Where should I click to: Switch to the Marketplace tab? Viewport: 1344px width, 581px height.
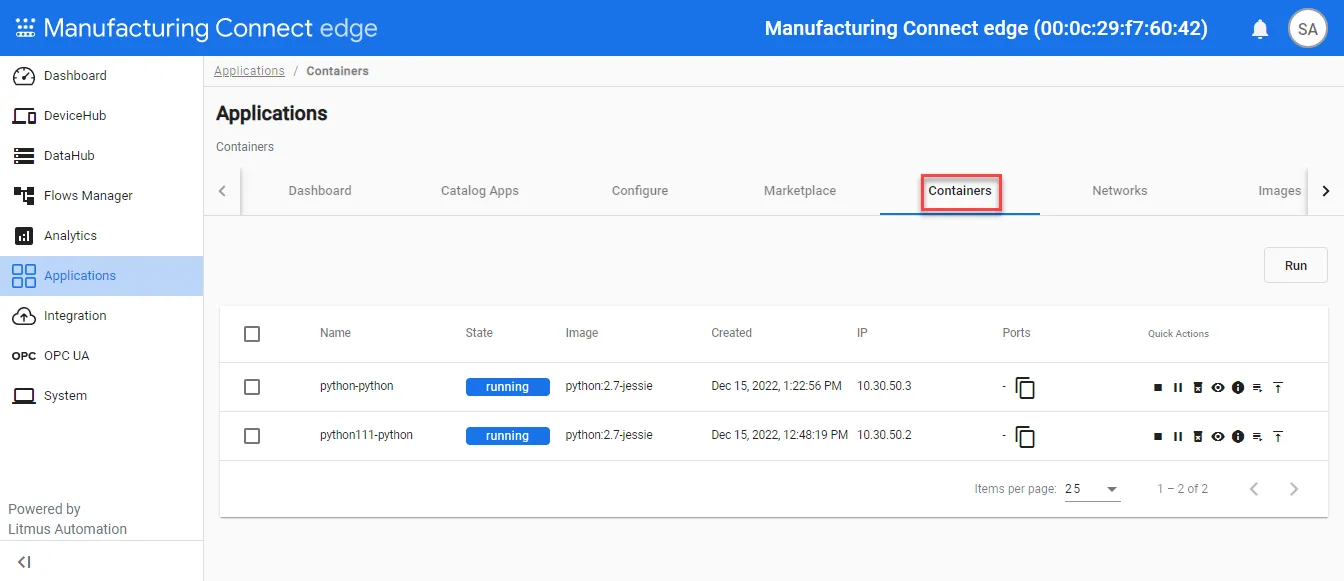click(x=800, y=191)
